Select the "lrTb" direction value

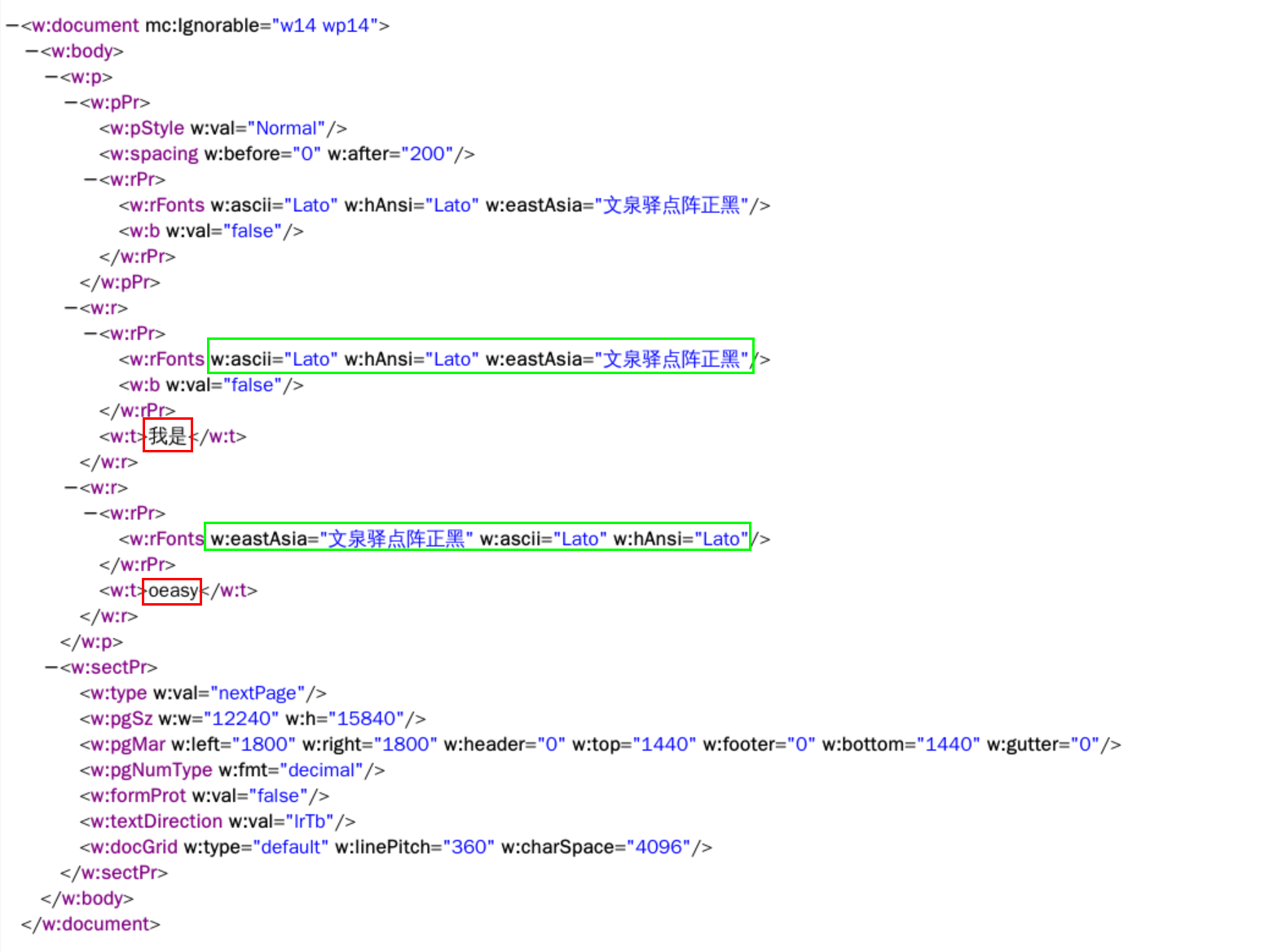pyautogui.click(x=310, y=822)
